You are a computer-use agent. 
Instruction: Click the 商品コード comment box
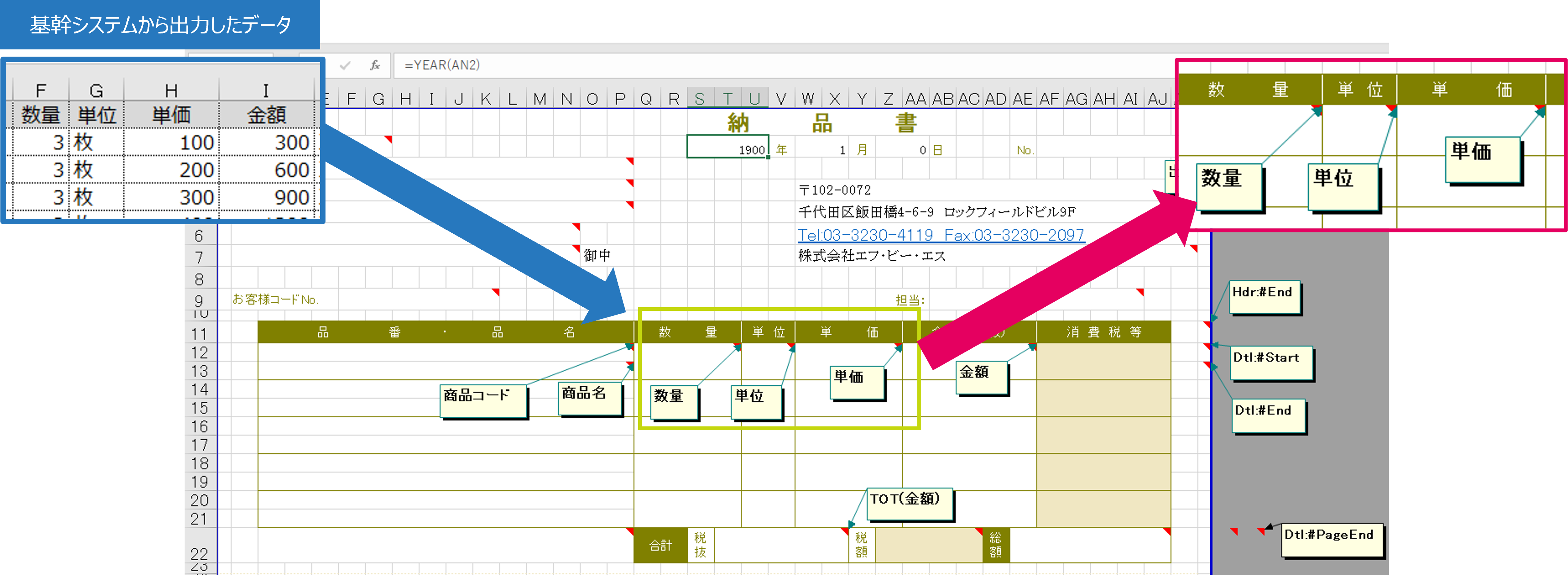(x=483, y=401)
